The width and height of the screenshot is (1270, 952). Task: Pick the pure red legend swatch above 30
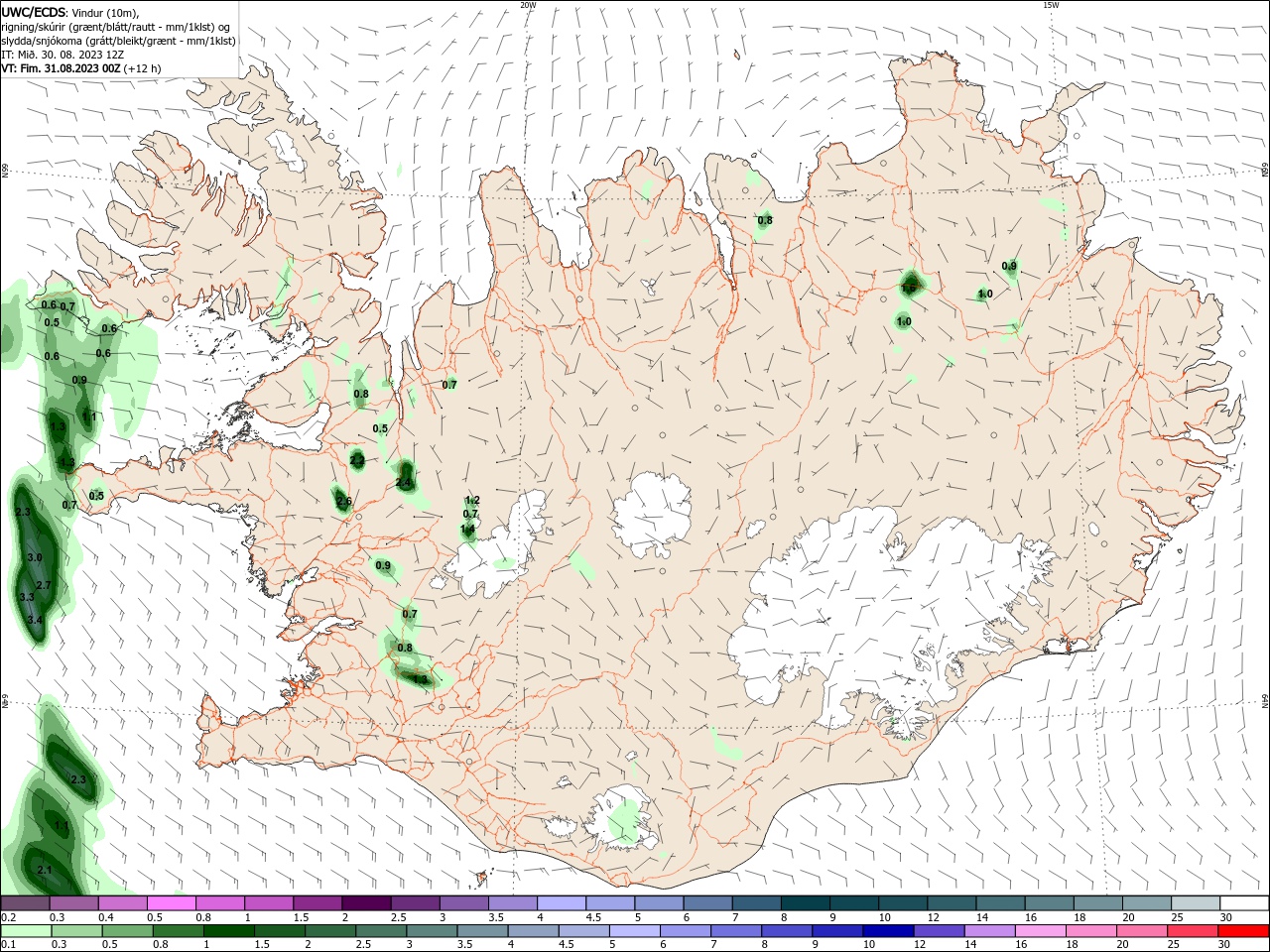coord(1245,931)
